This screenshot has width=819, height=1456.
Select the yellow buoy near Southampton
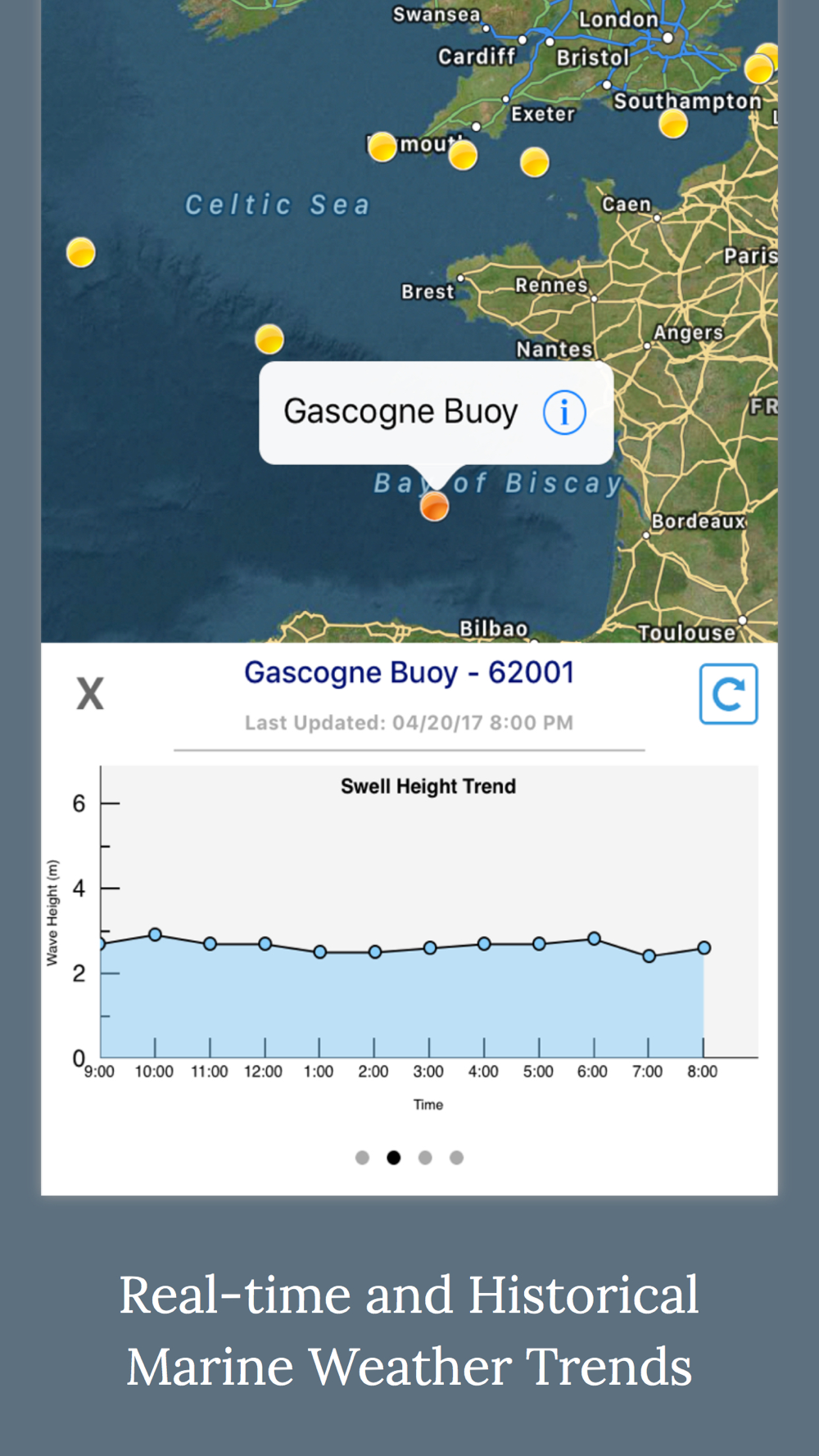673,124
